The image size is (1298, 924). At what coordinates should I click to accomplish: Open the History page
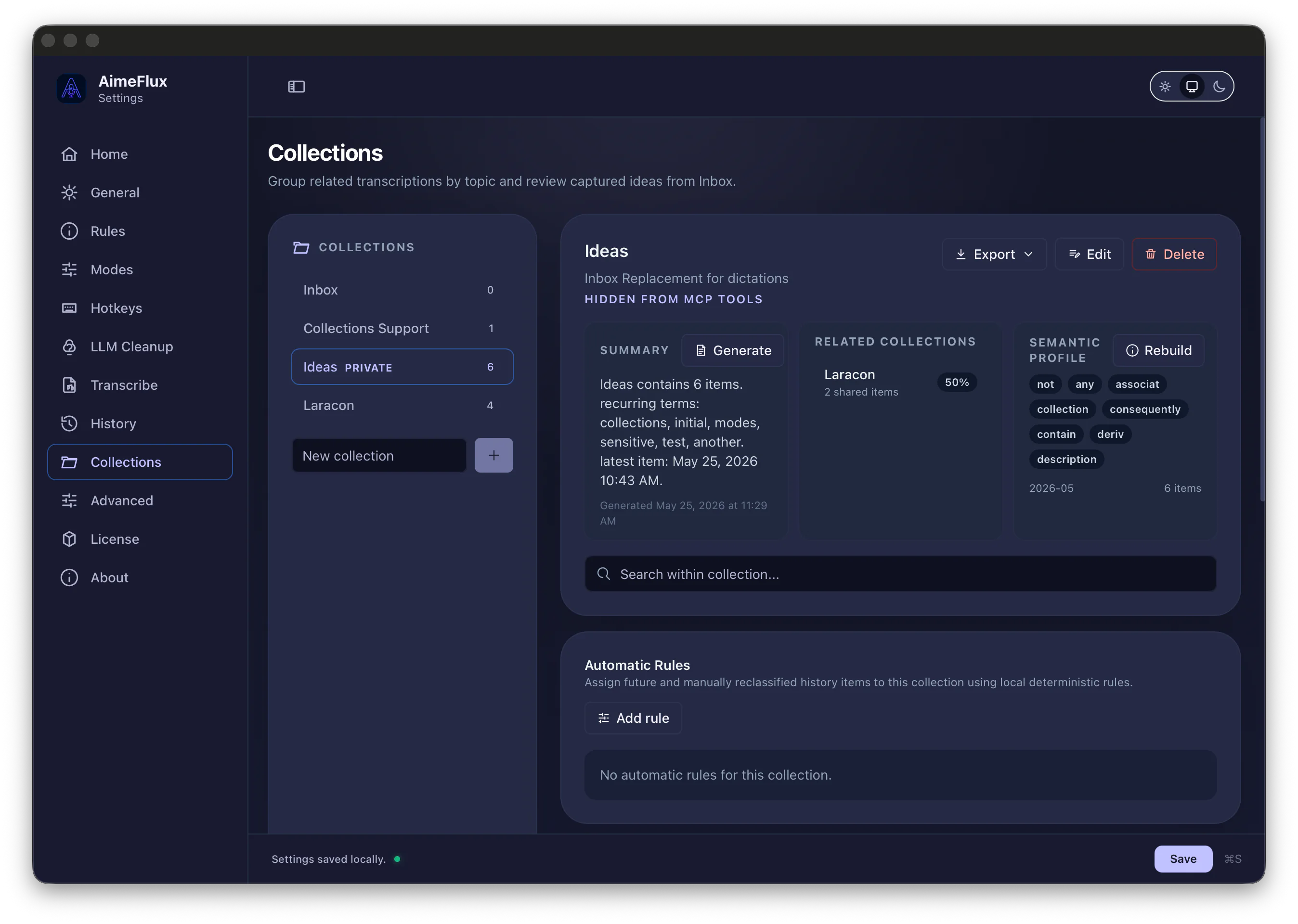[x=140, y=423]
